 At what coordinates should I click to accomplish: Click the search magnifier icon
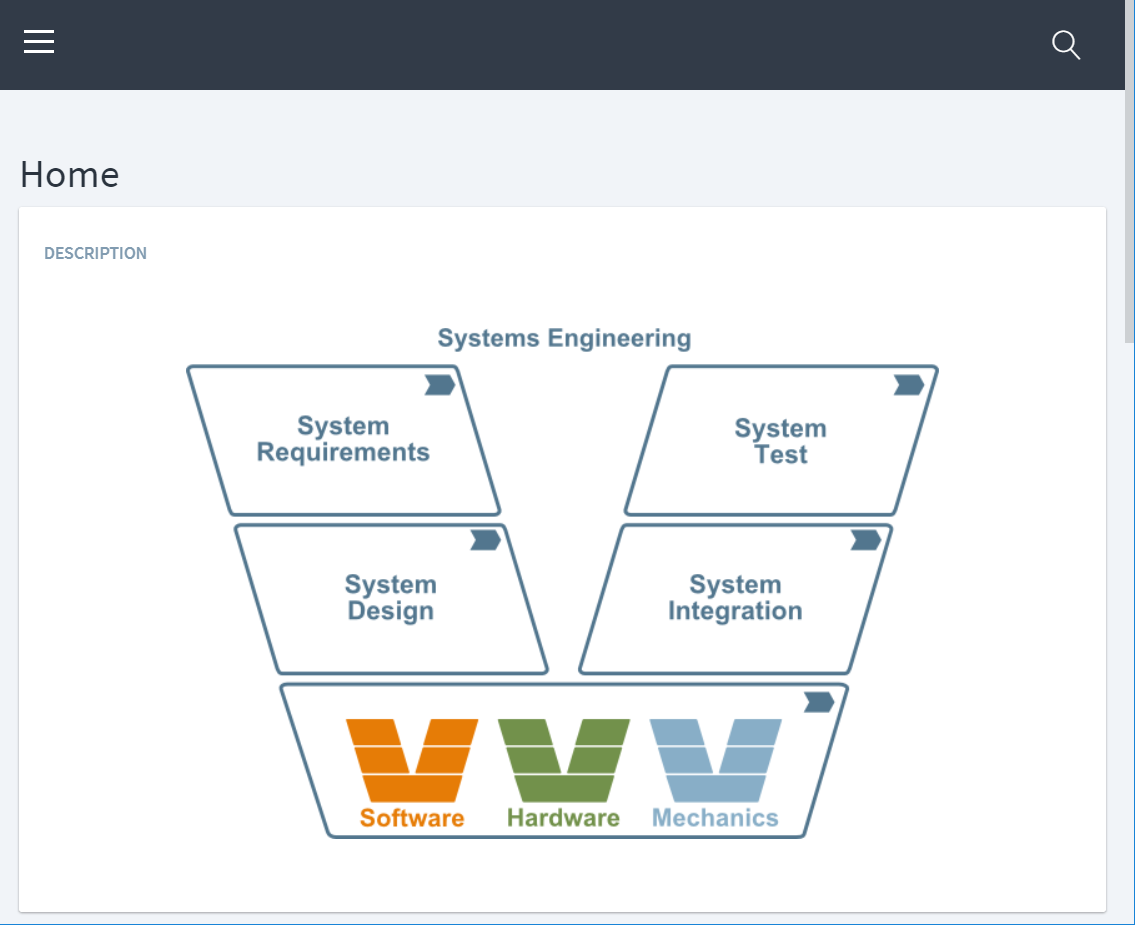click(1066, 44)
